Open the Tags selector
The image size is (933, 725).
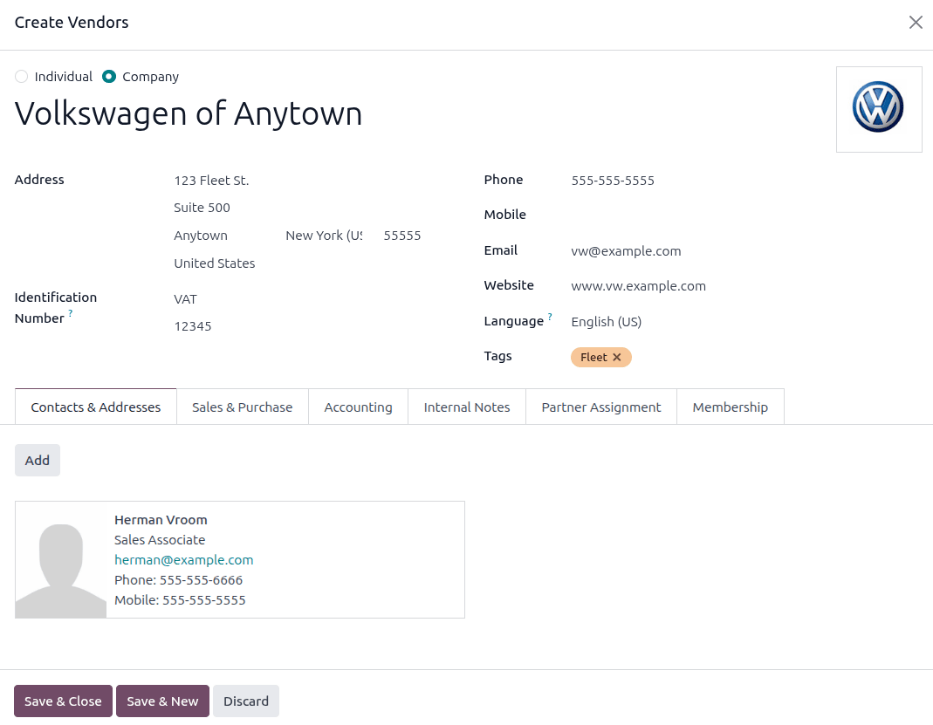coord(700,357)
